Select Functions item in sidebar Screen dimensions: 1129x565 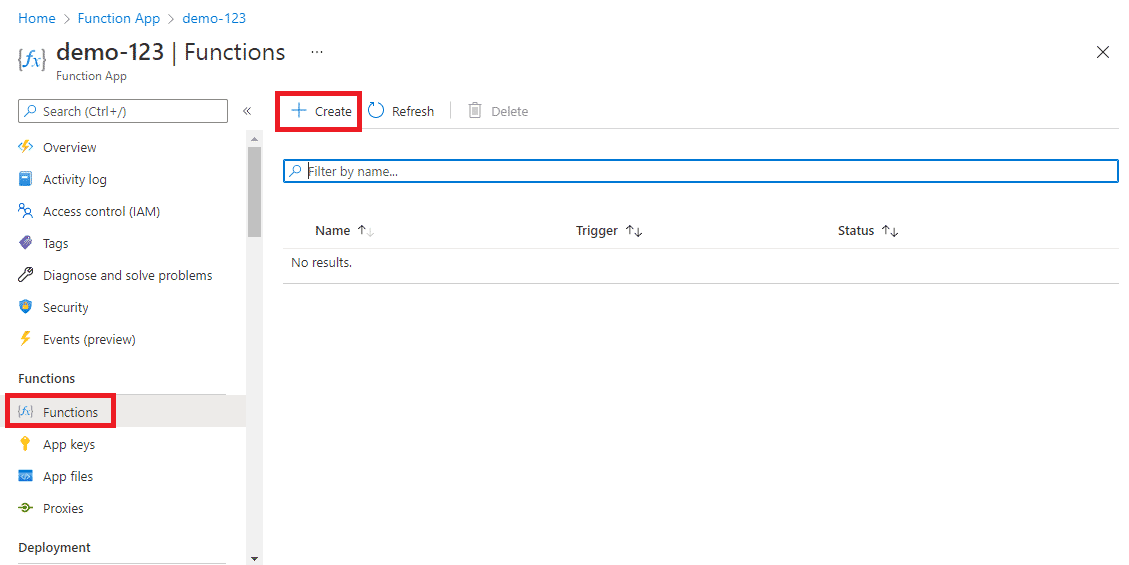pos(71,412)
